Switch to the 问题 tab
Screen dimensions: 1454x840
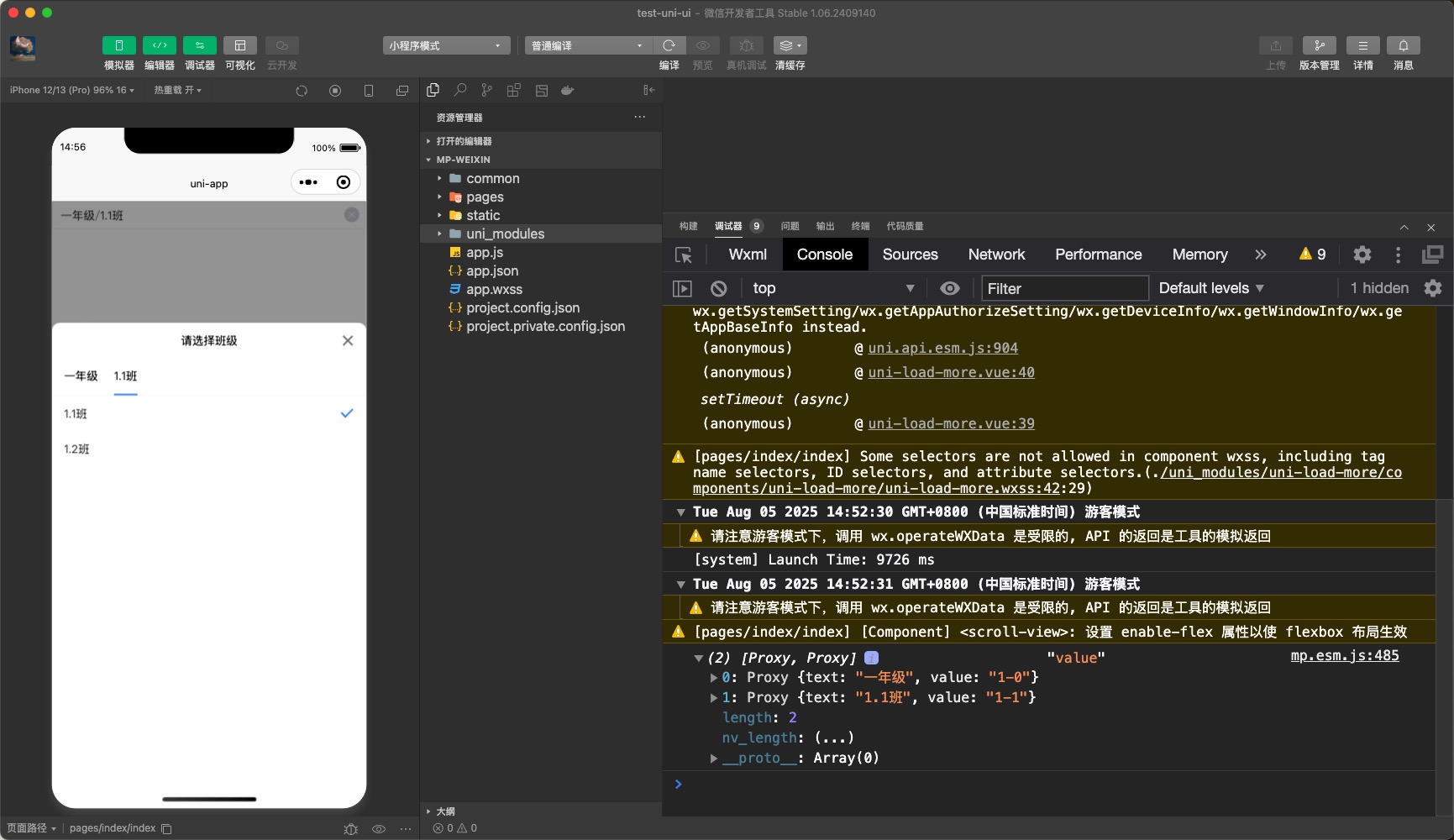[x=790, y=226]
